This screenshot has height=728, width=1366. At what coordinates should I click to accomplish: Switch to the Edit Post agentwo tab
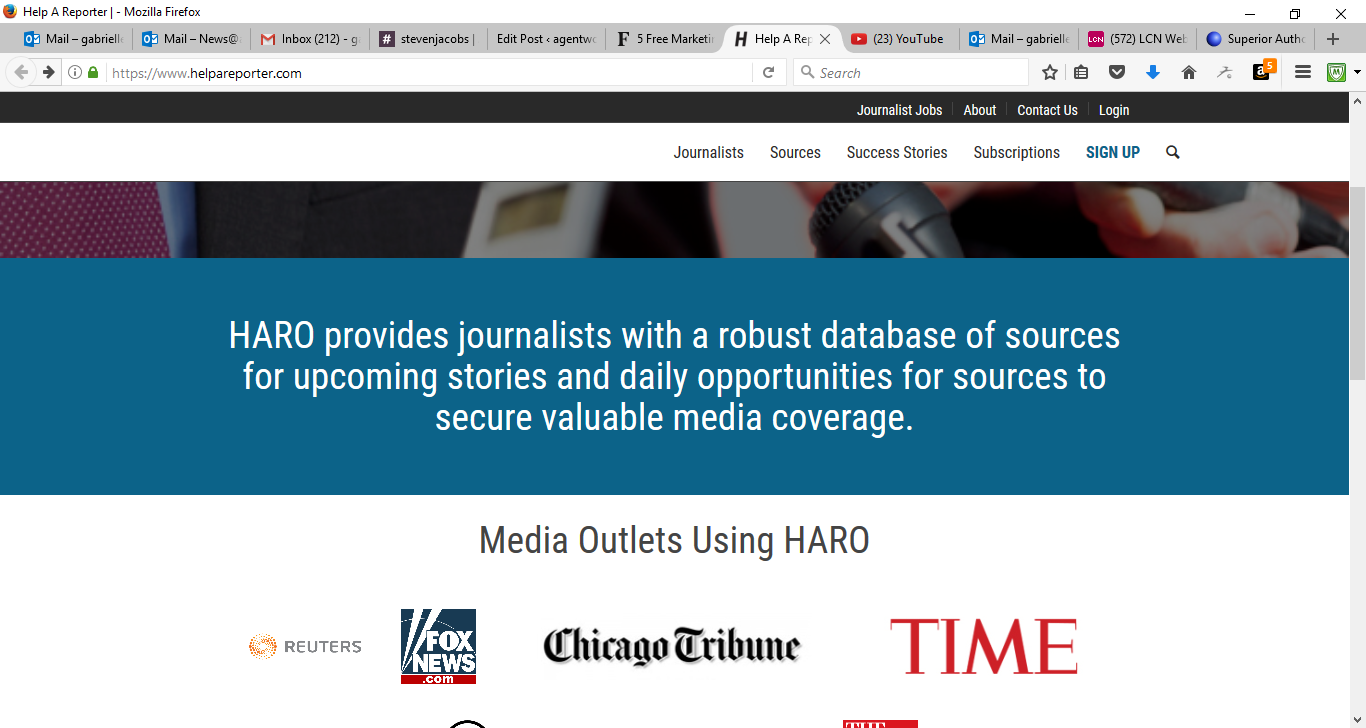545,39
